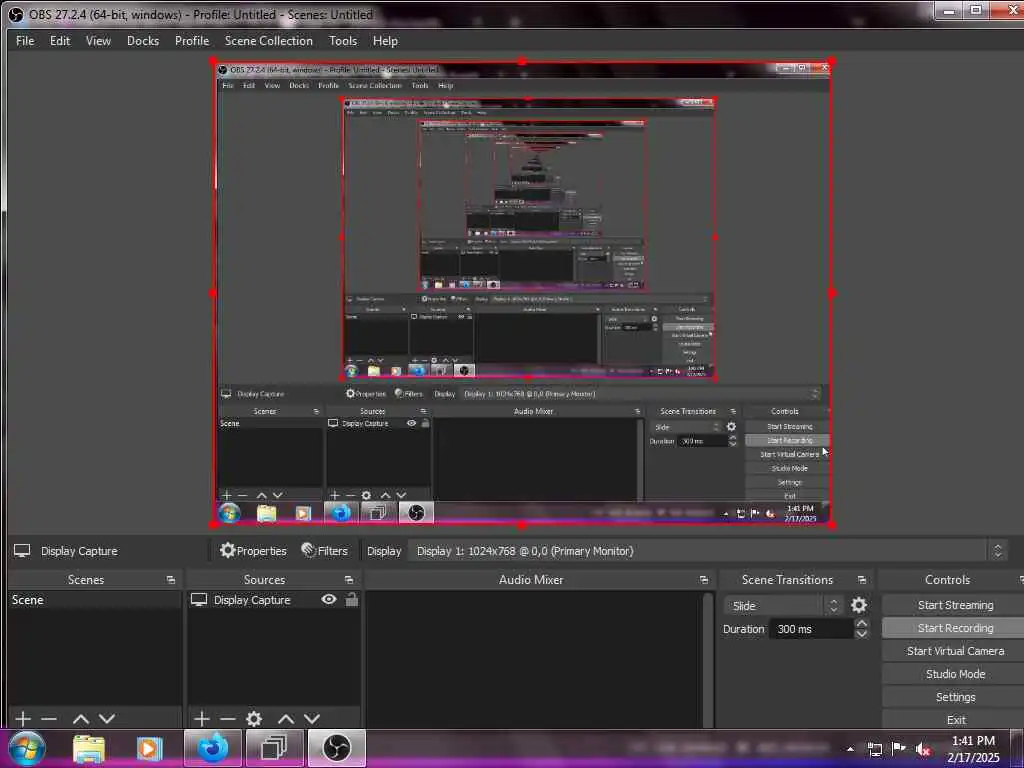
Task: Move source up with arrow icon
Action: (x=286, y=719)
